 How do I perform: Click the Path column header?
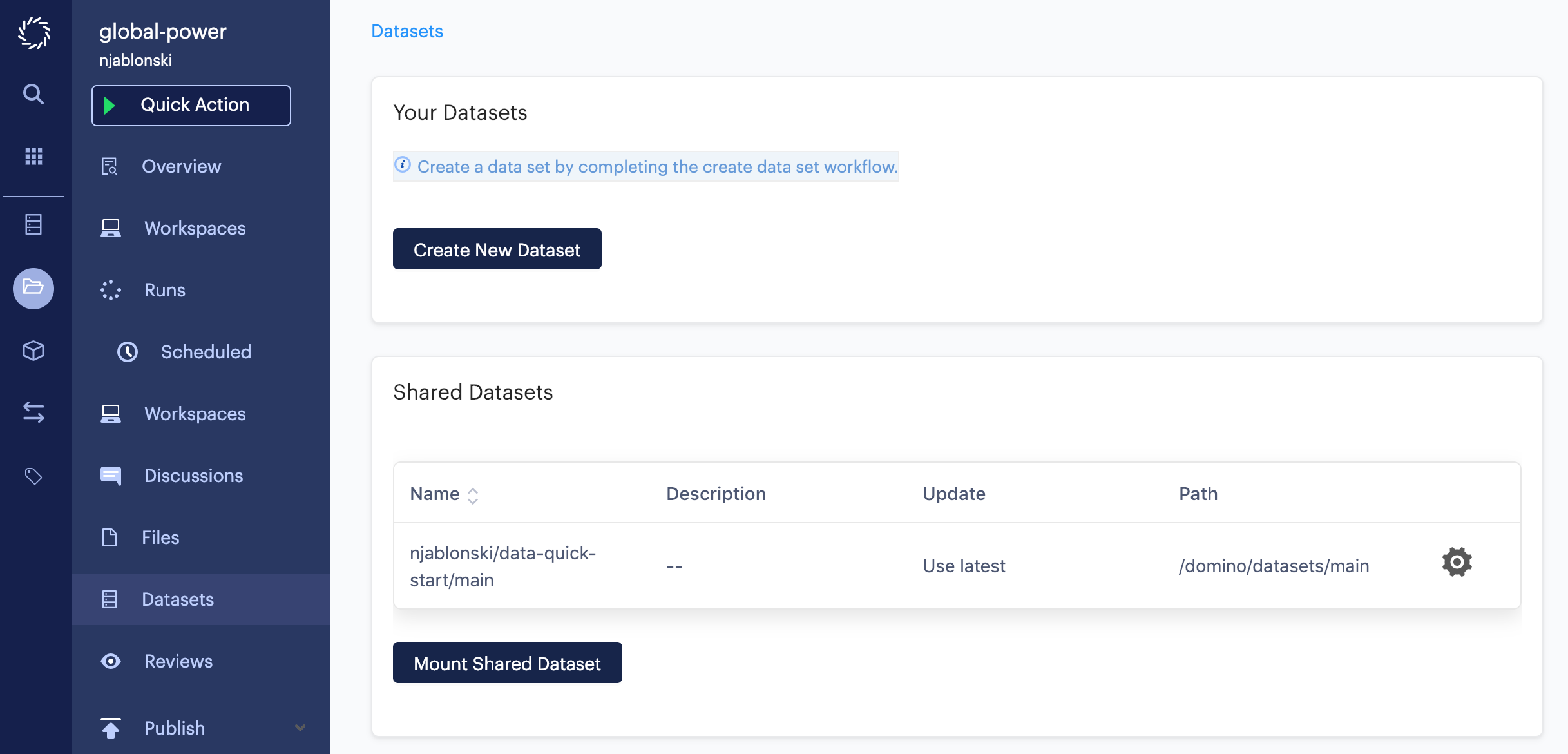(1198, 494)
